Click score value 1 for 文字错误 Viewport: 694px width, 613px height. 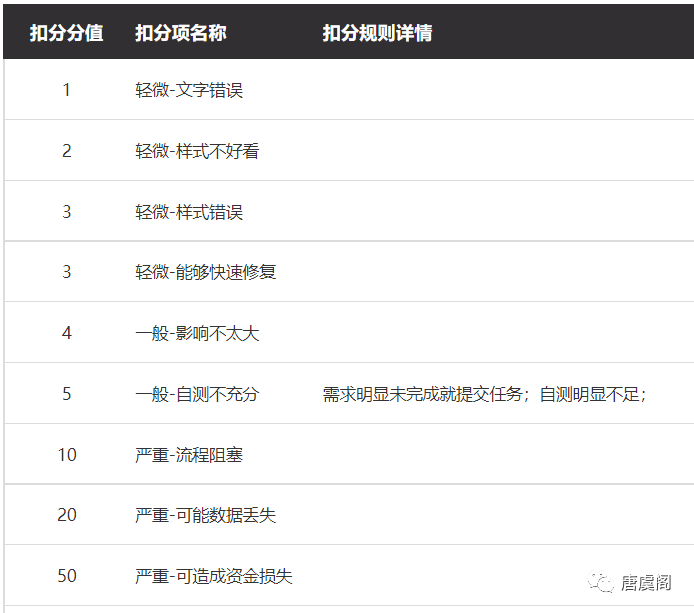[x=66, y=90]
